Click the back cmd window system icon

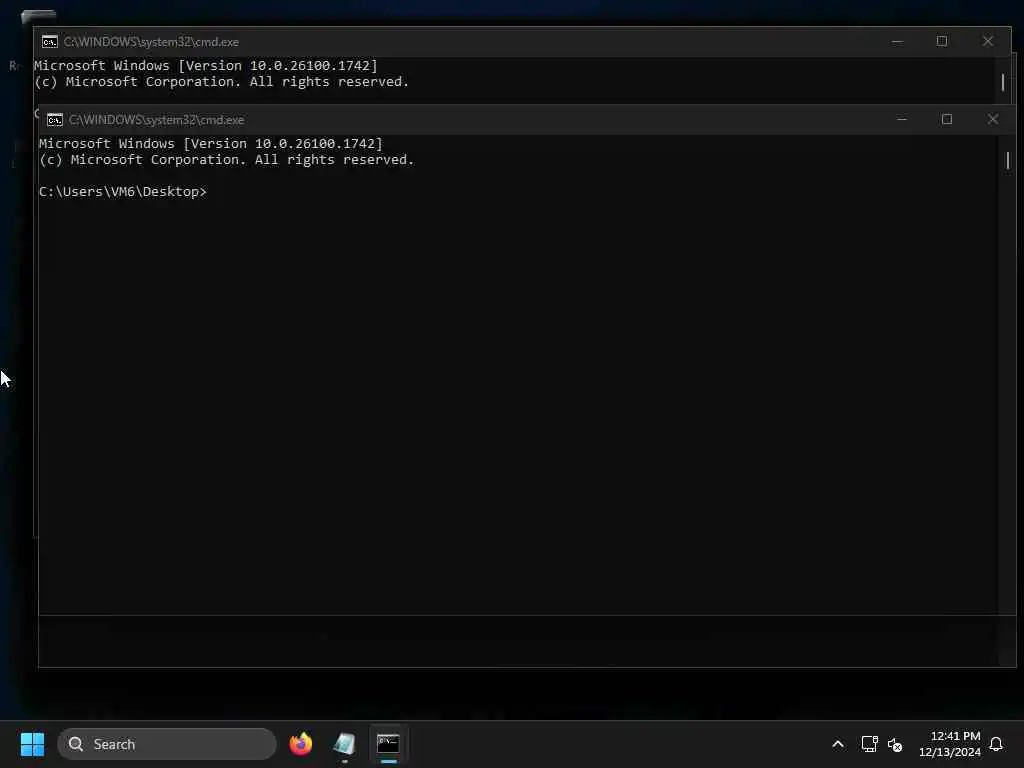[x=50, y=42]
